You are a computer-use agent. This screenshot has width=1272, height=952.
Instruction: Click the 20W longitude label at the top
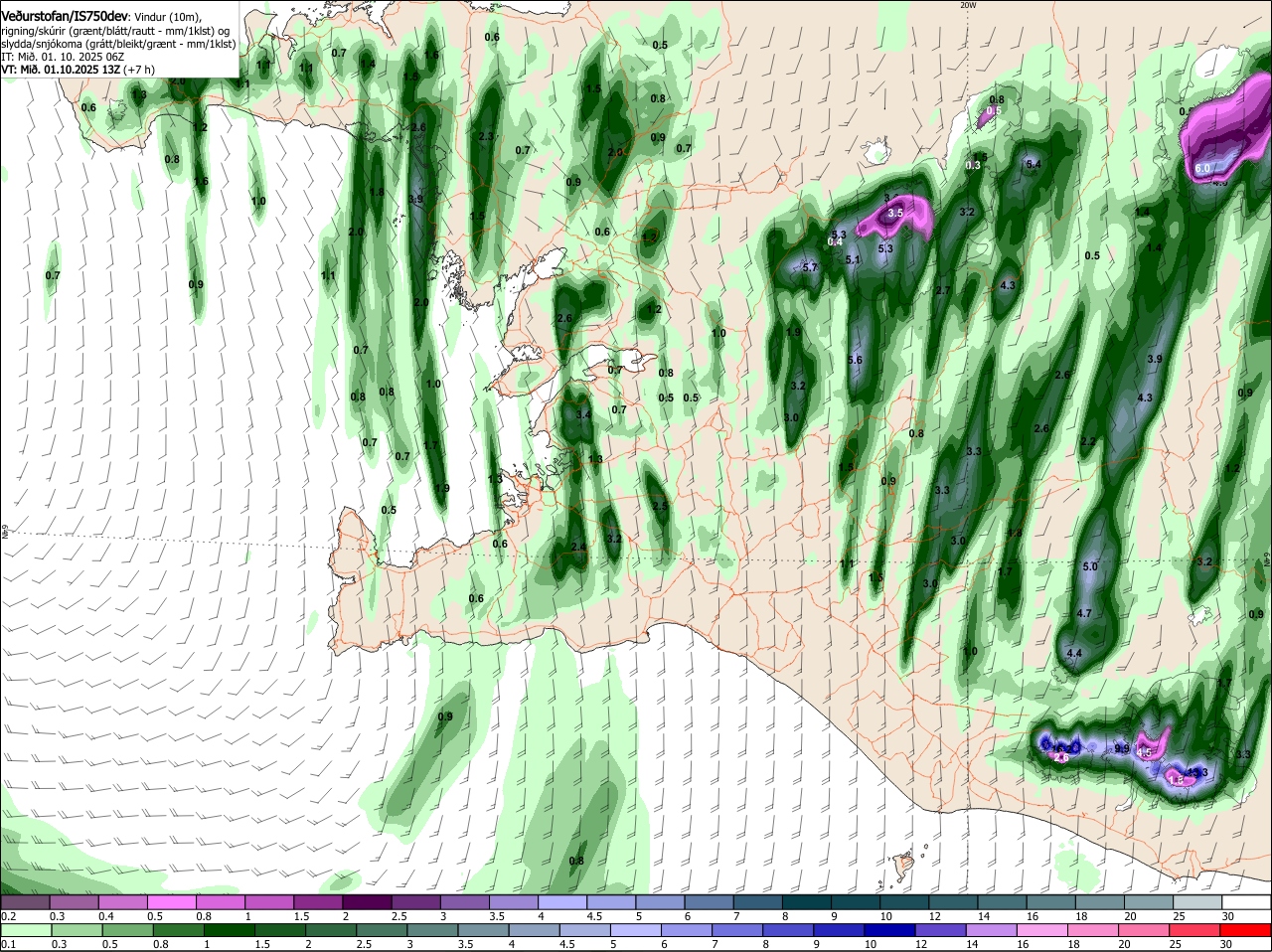pyautogui.click(x=968, y=5)
